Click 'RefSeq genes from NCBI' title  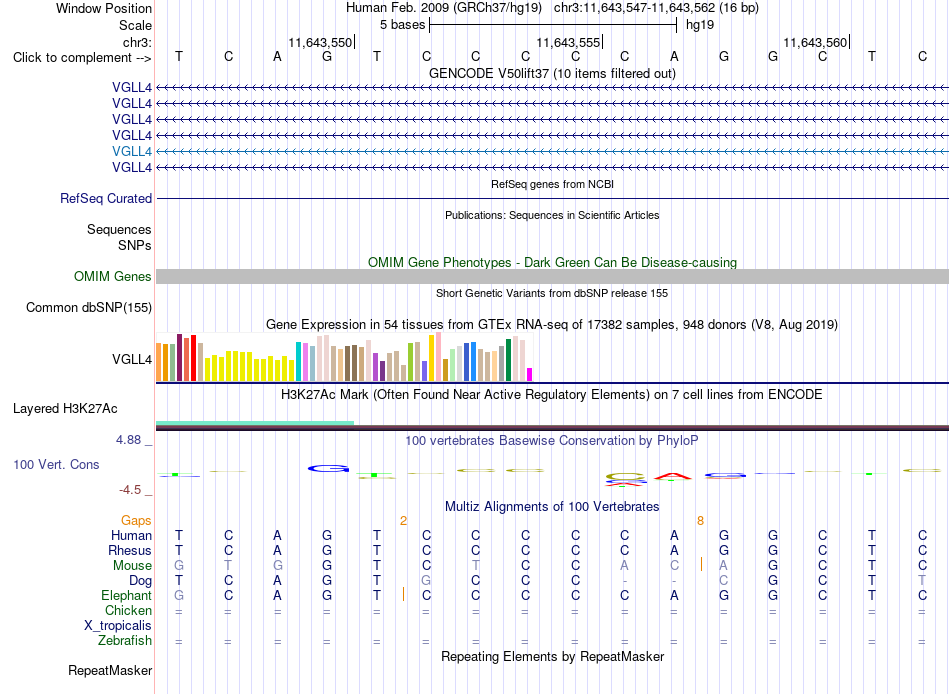552,184
